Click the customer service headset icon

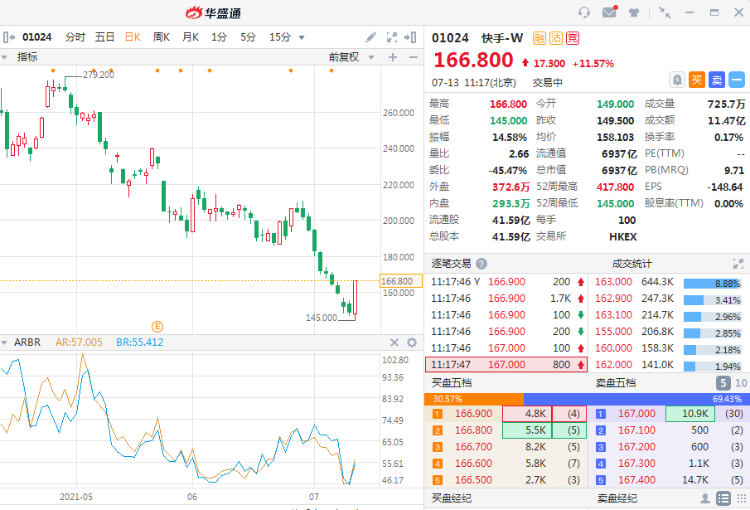tap(584, 12)
